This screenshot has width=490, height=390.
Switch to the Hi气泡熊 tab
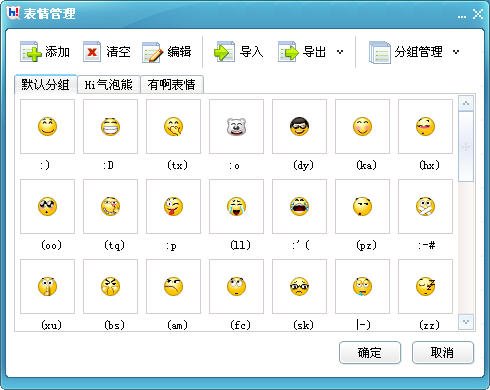tap(109, 85)
